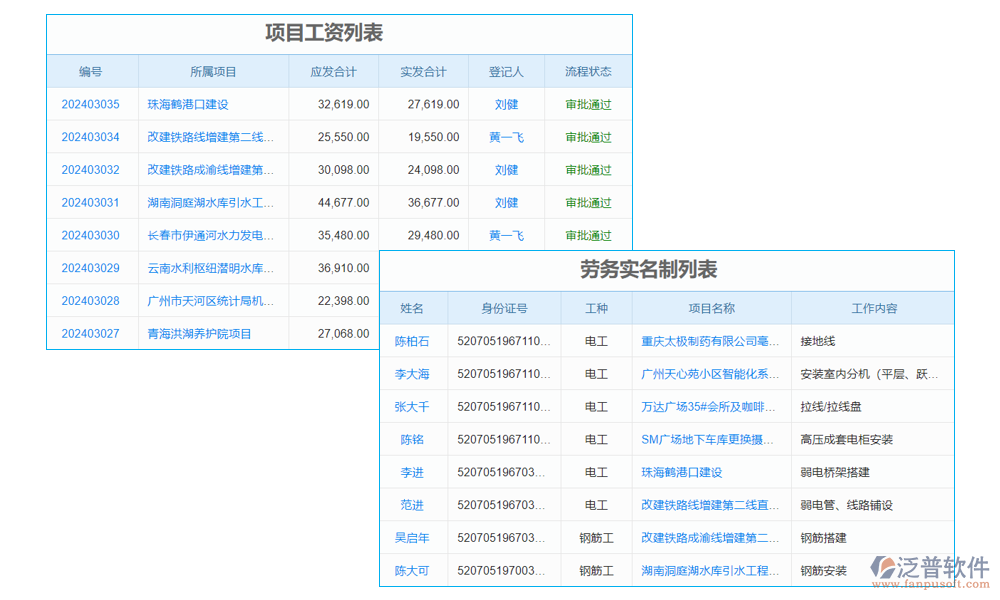Open wage record 202403027
Viewport: 1000px width, 600px height.
[x=91, y=333]
